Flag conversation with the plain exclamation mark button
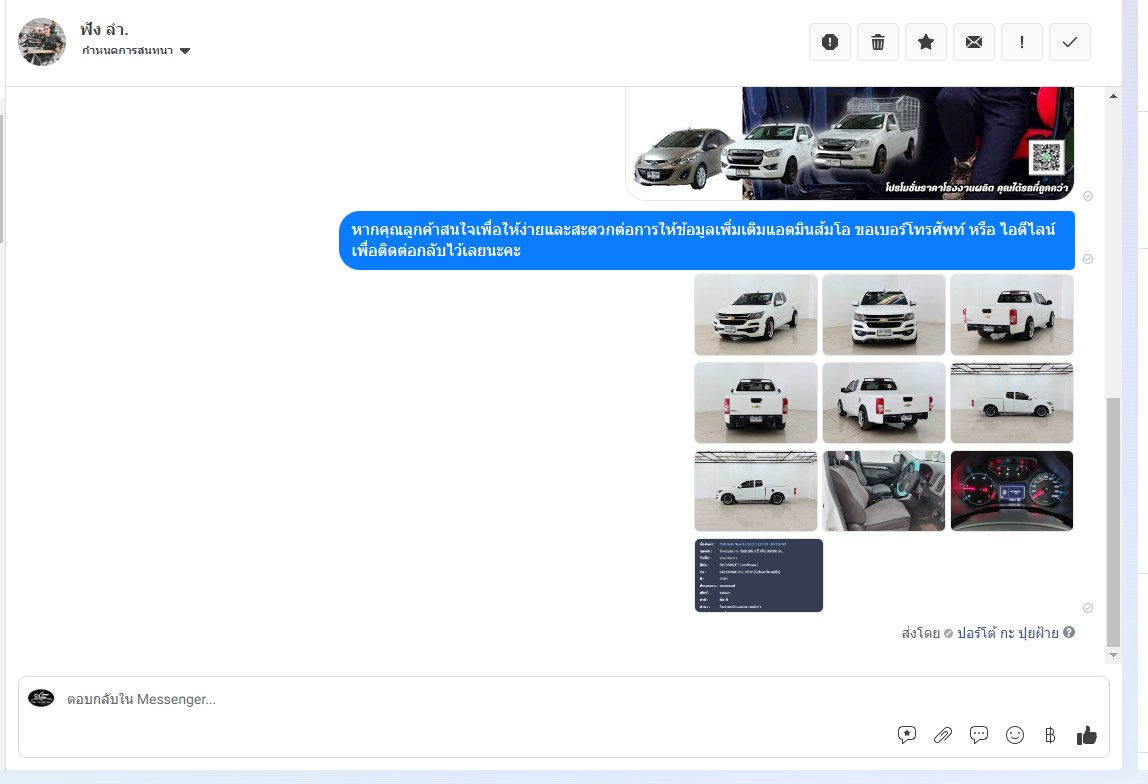This screenshot has height=784, width=1148. point(1022,42)
